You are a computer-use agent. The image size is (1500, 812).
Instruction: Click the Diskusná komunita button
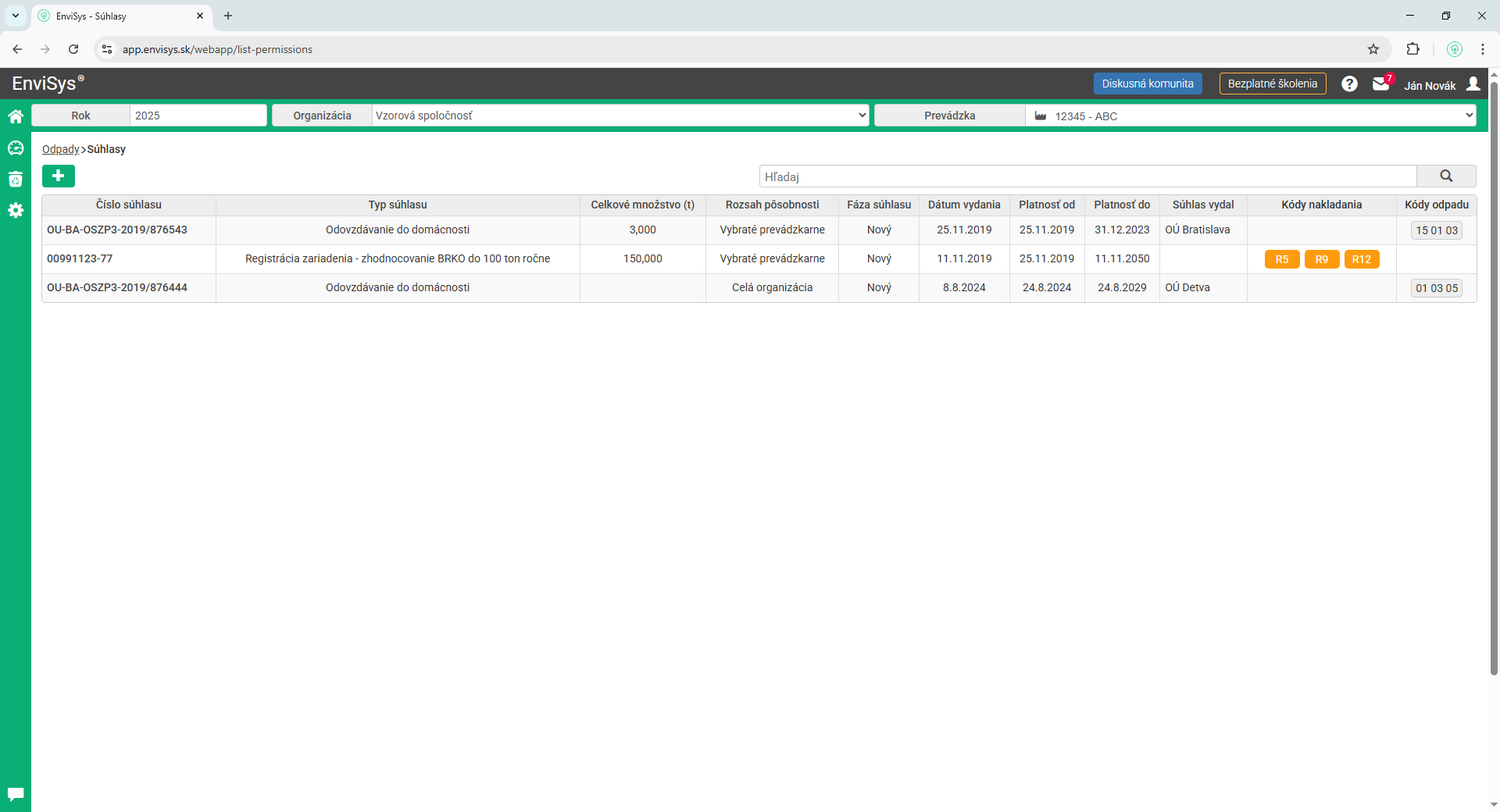pyautogui.click(x=1147, y=84)
